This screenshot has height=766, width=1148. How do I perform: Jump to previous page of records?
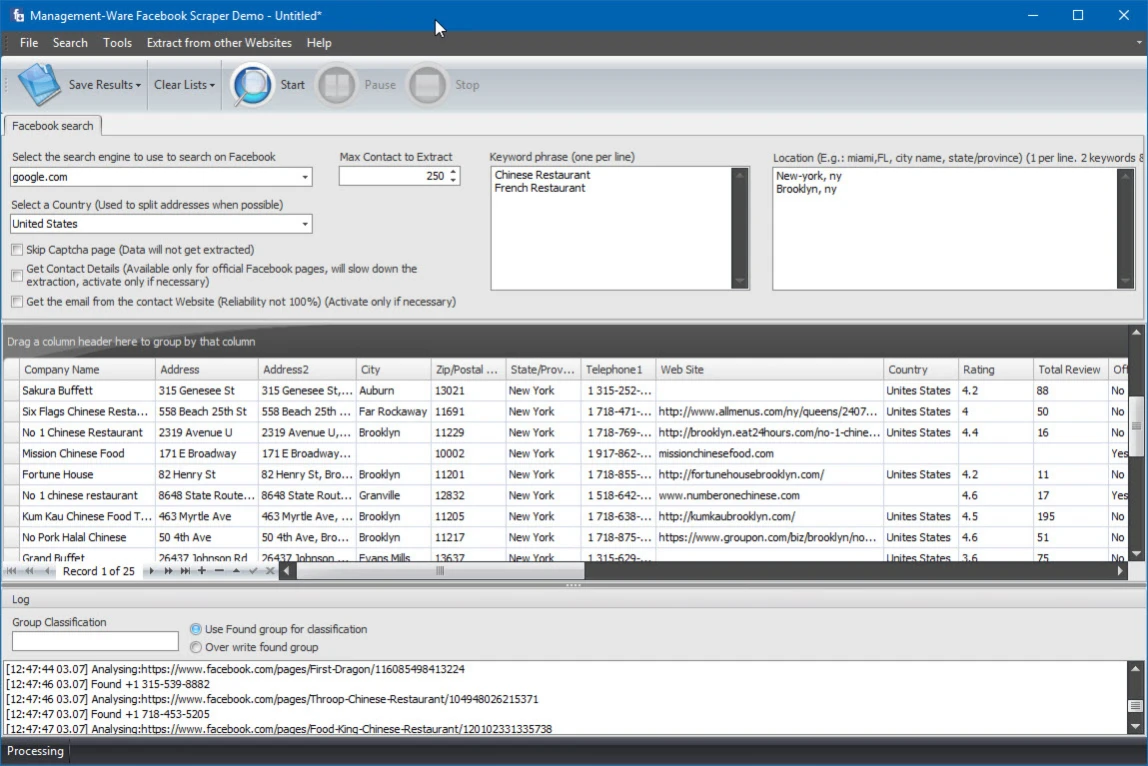click(29, 571)
